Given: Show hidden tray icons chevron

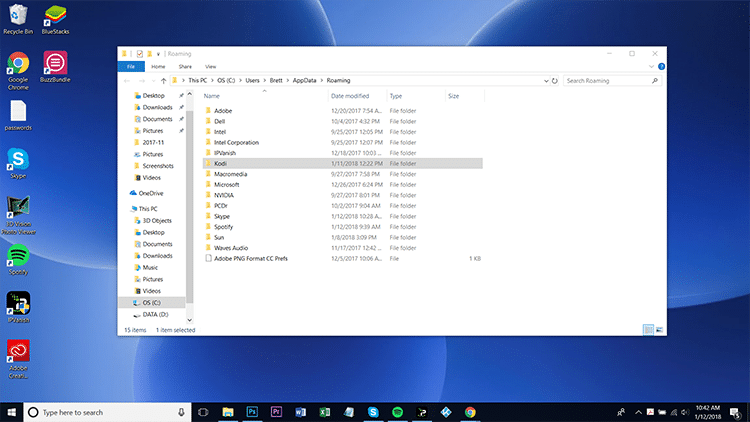Looking at the screenshot, I should pyautogui.click(x=638, y=412).
